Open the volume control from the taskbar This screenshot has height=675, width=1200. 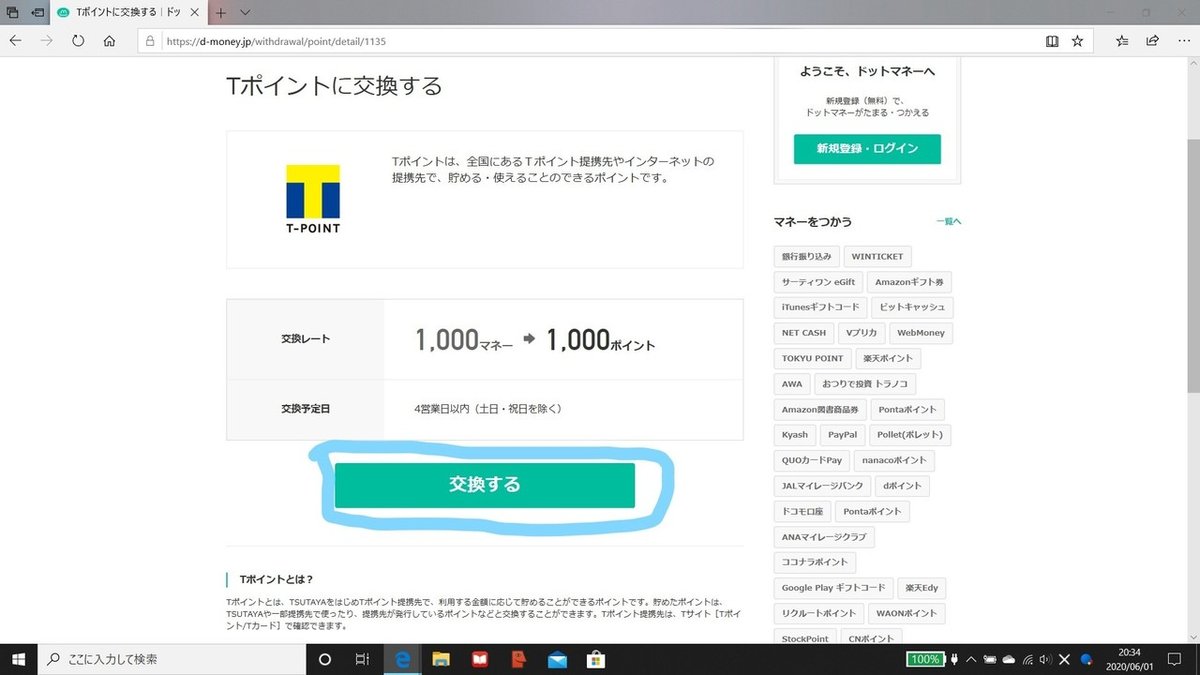[x=1045, y=659]
